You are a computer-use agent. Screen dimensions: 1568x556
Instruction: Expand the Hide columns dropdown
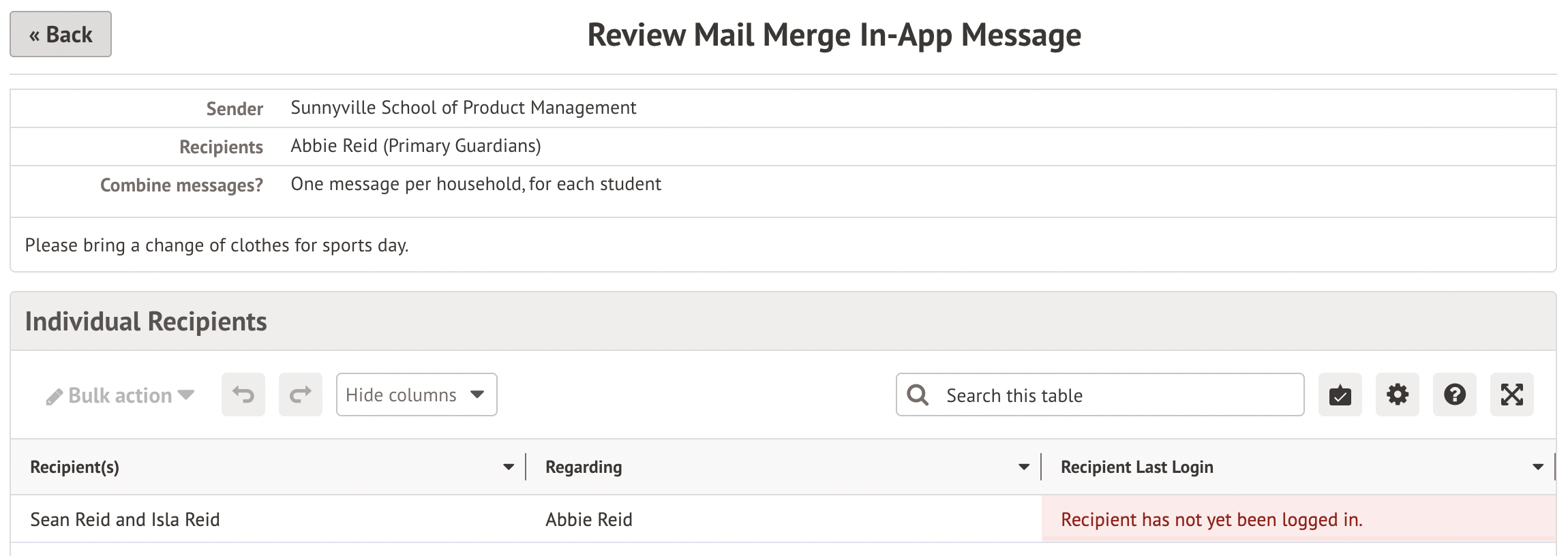point(417,395)
